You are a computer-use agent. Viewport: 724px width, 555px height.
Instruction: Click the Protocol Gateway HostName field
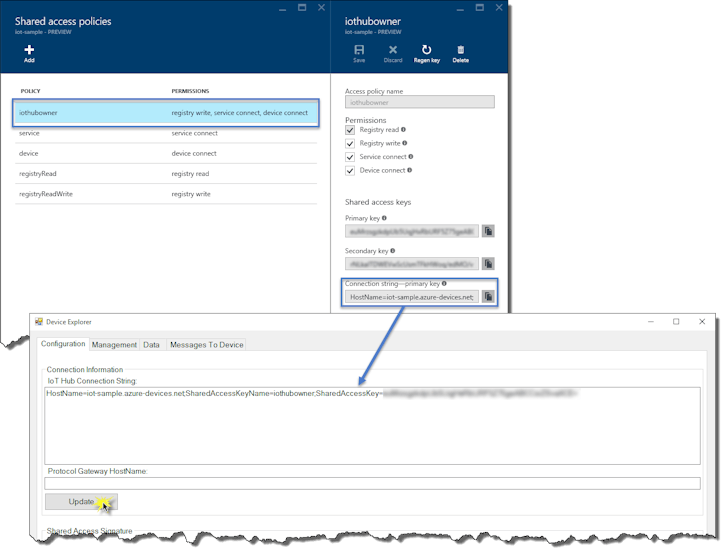(372, 483)
